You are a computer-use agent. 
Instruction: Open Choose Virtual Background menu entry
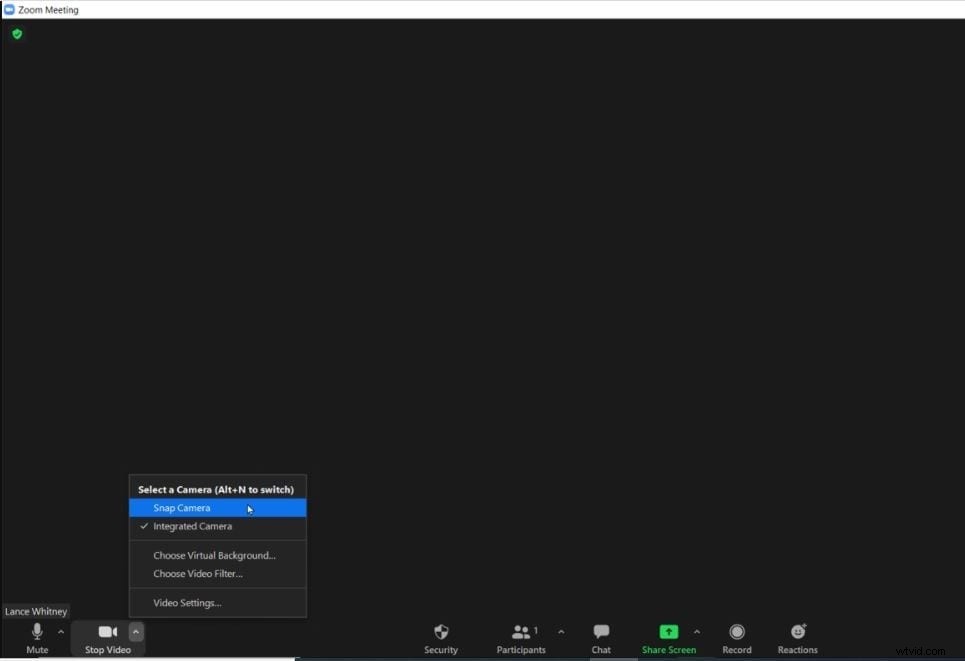[x=214, y=555]
